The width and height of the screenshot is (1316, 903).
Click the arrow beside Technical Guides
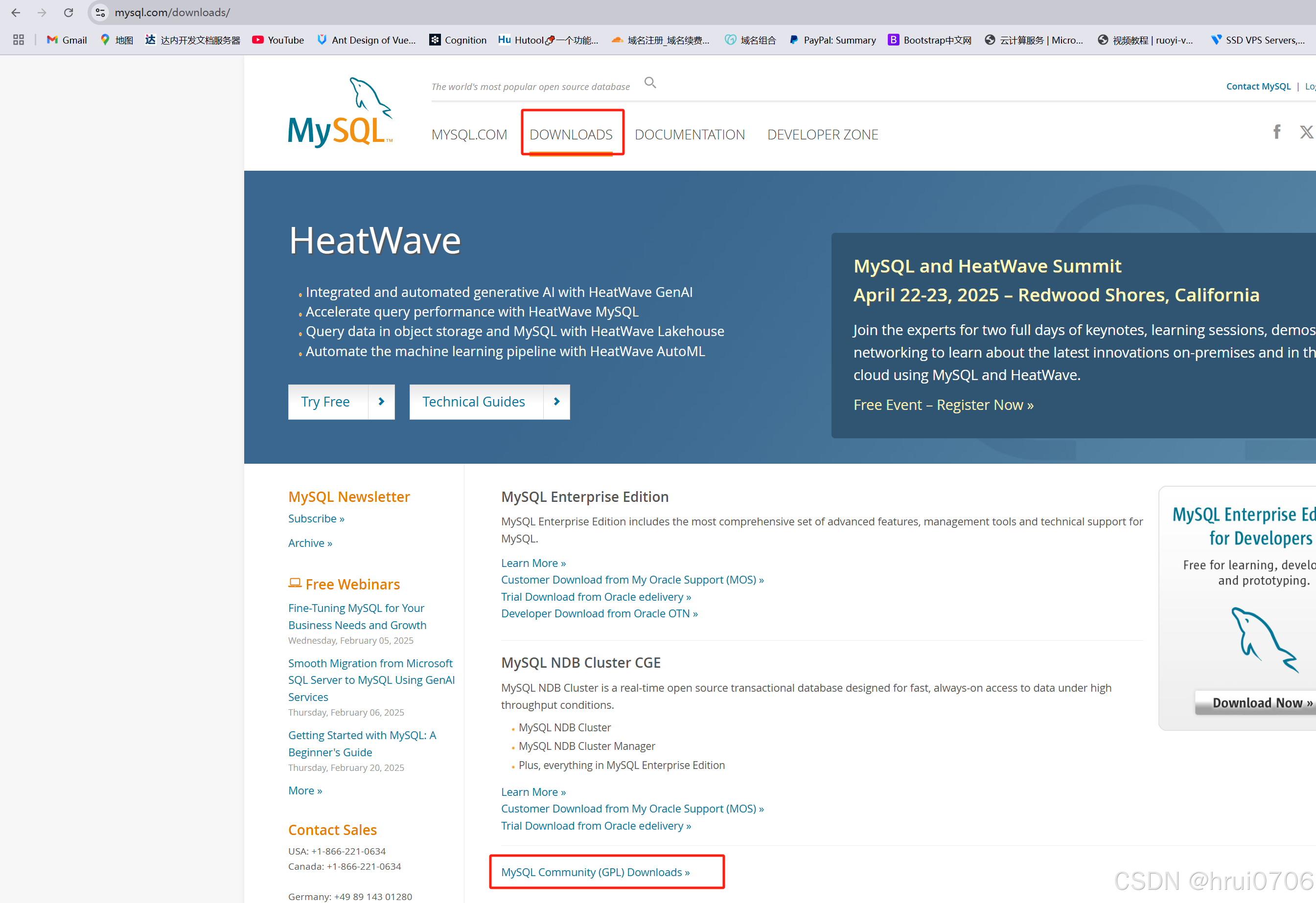point(556,402)
